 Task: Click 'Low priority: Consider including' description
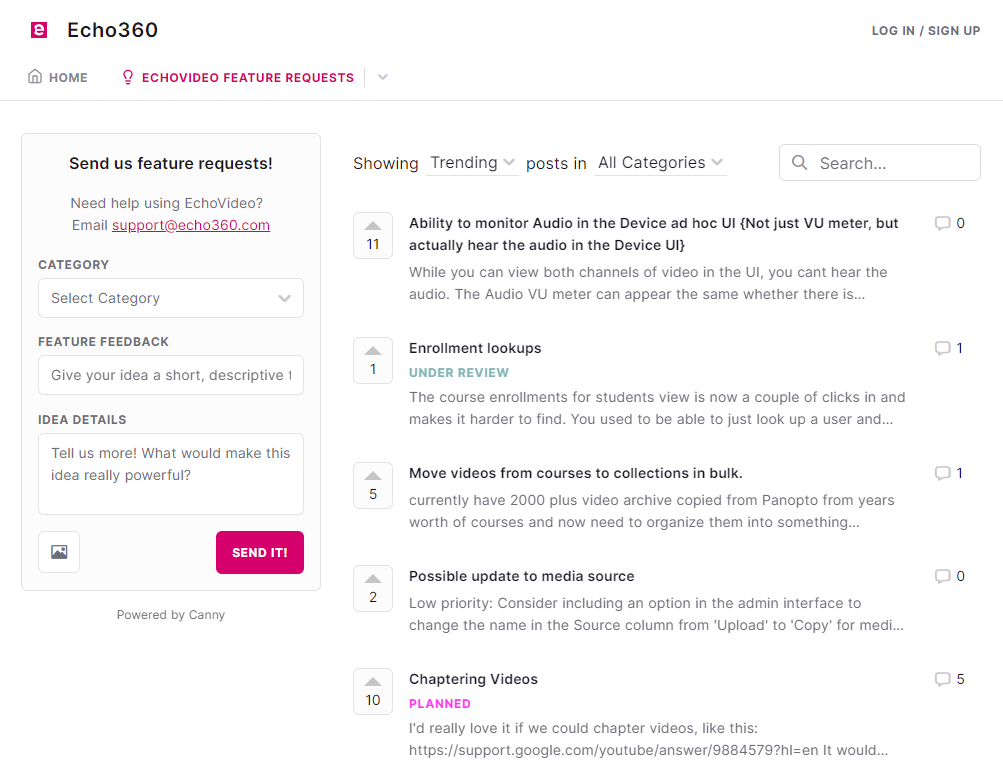click(656, 614)
